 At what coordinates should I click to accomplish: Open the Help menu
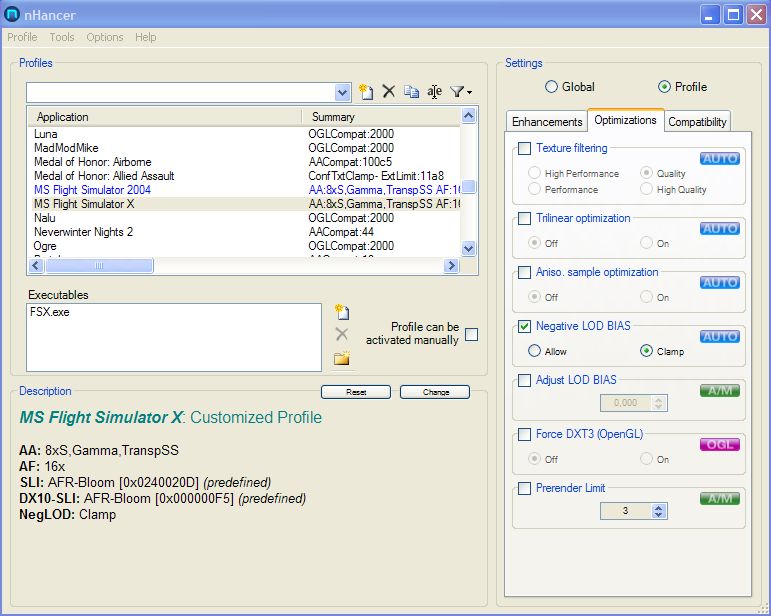[146, 37]
